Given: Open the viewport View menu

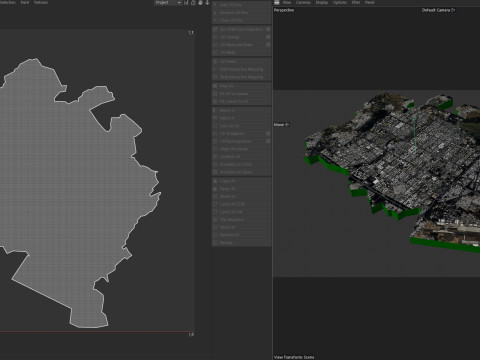Looking at the screenshot, I should click(287, 3).
